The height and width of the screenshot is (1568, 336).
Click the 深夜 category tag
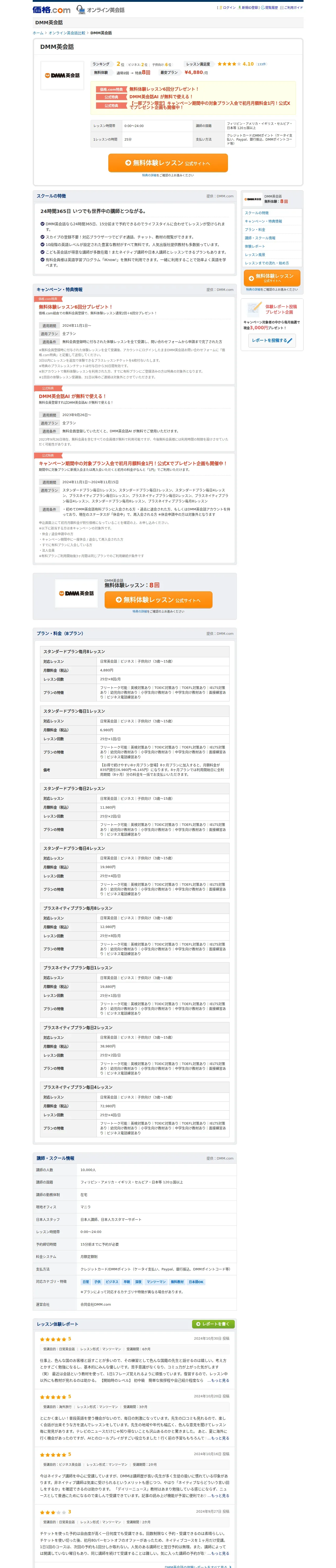tap(138, 1282)
